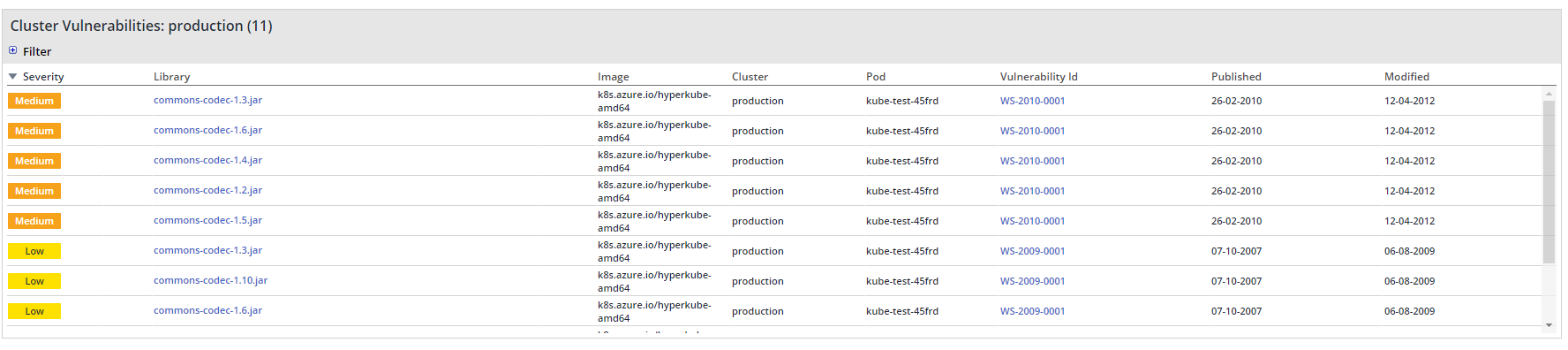Expand the Filter section plus icon
The width and height of the screenshot is (1568, 350).
click(13, 50)
